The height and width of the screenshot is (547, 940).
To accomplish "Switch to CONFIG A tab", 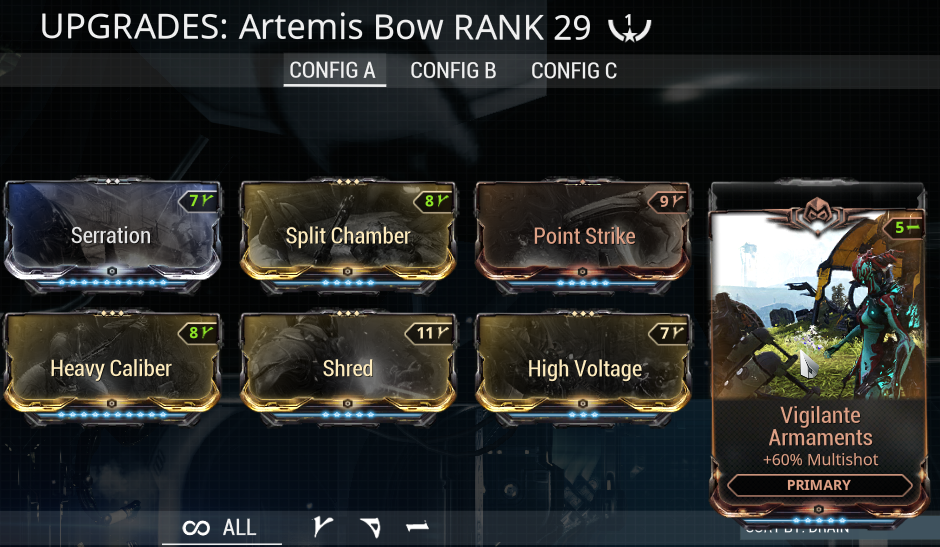I will click(x=333, y=70).
